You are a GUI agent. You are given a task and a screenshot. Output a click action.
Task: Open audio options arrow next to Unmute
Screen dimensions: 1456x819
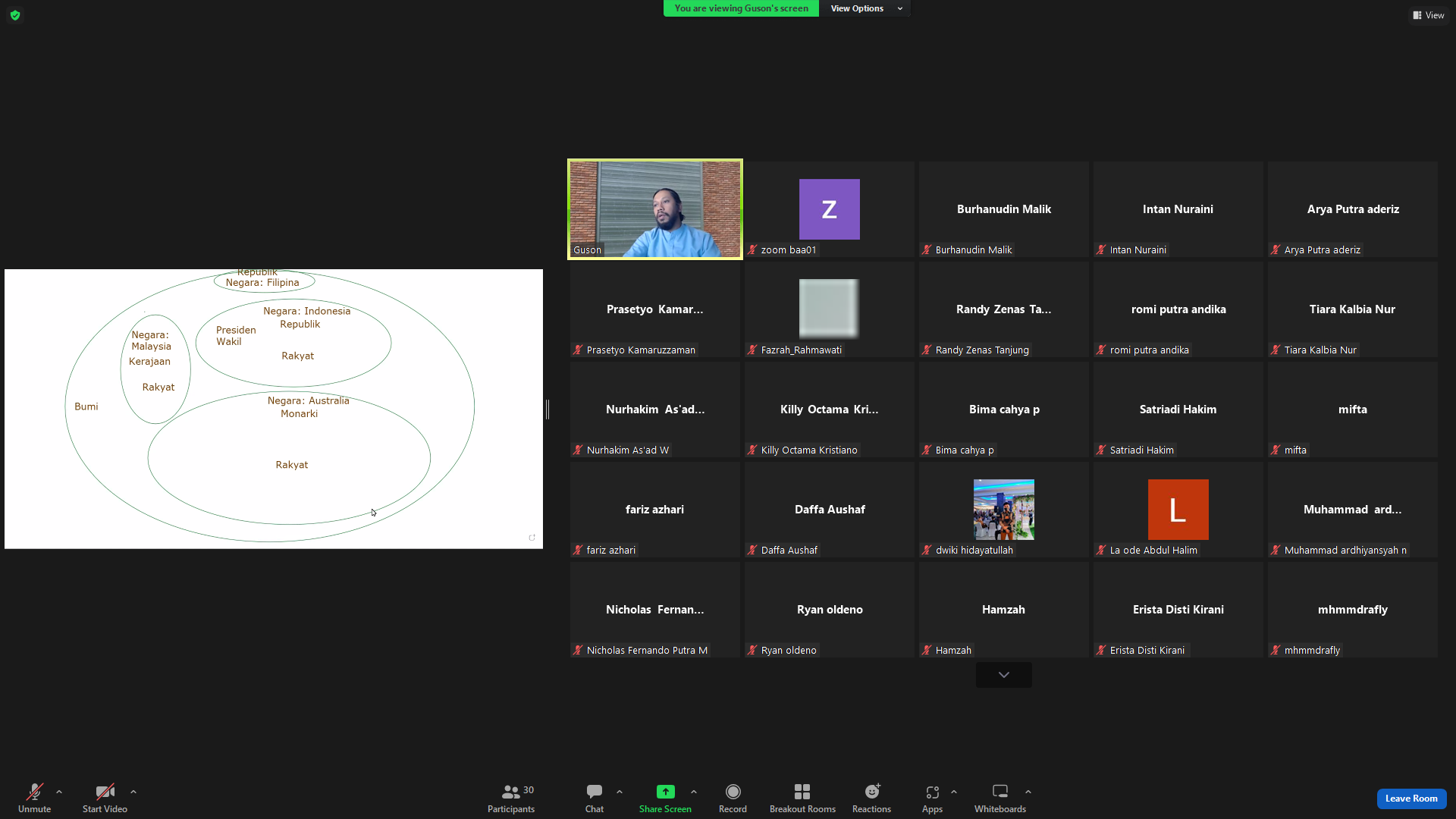coord(59,792)
